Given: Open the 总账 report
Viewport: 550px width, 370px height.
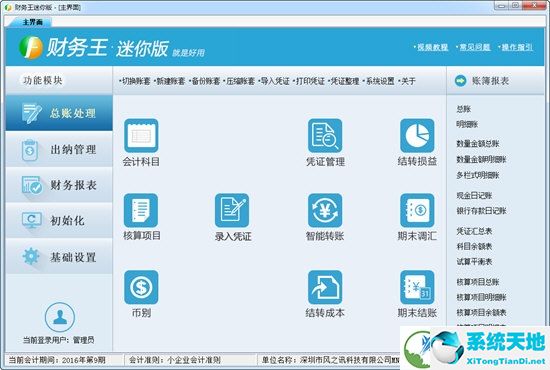Looking at the screenshot, I should (x=463, y=109).
